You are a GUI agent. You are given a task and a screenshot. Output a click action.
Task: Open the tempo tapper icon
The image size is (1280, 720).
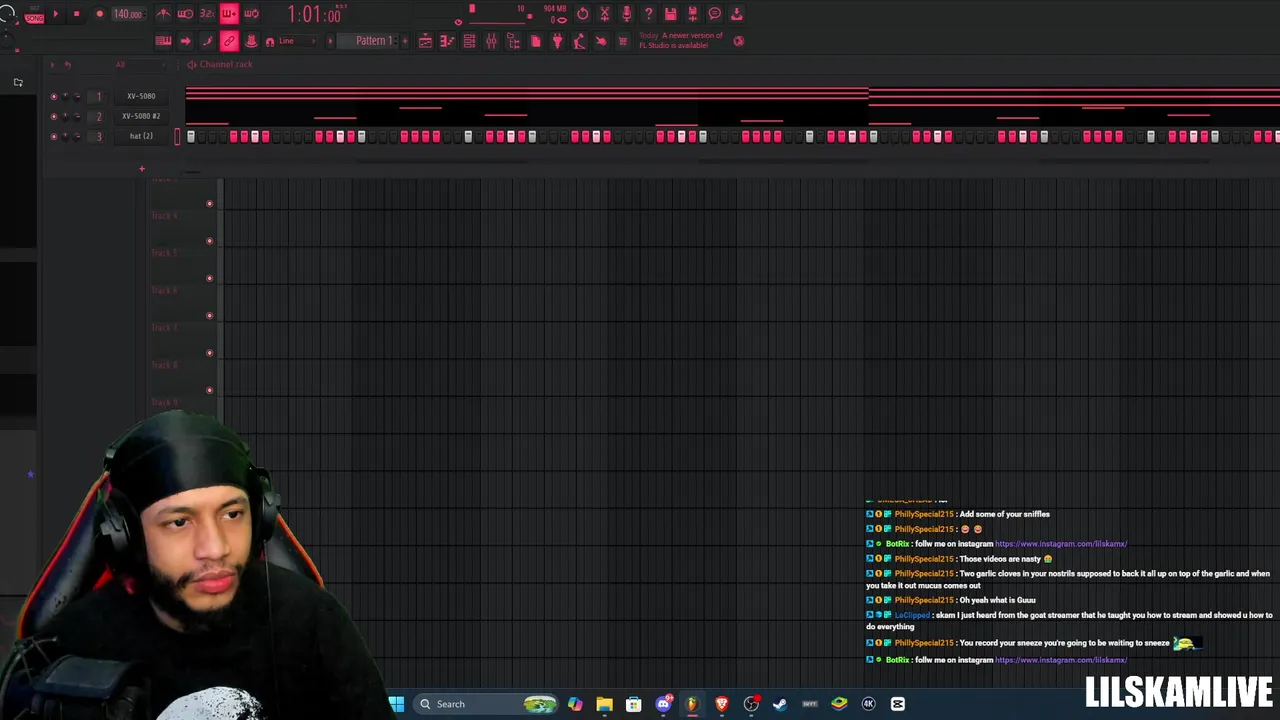pyautogui.click(x=579, y=41)
